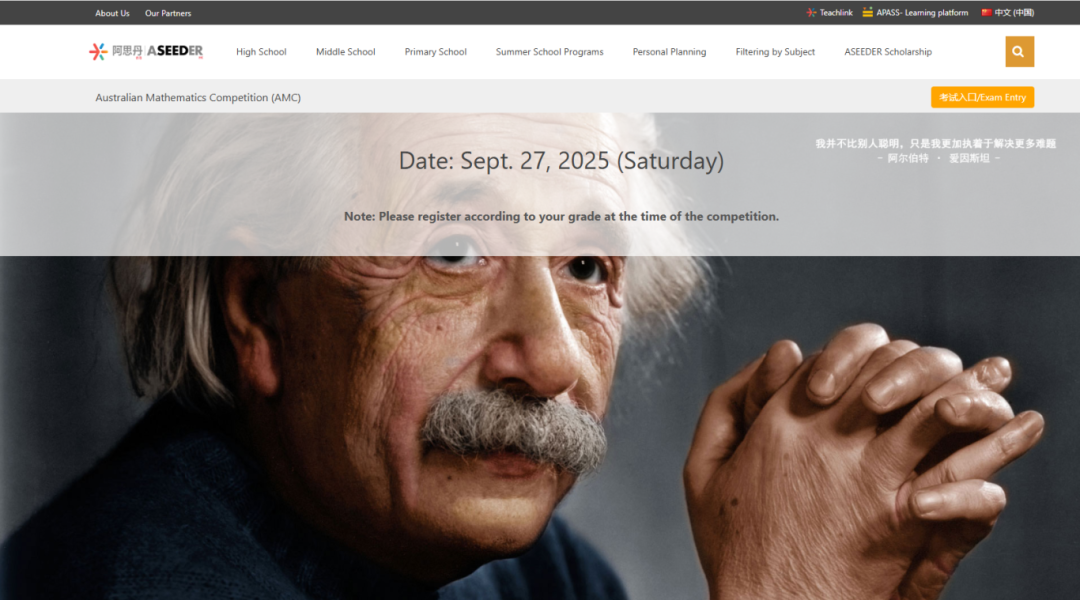This screenshot has width=1080, height=600.
Task: Click the Teachlink star icon
Action: 811,13
